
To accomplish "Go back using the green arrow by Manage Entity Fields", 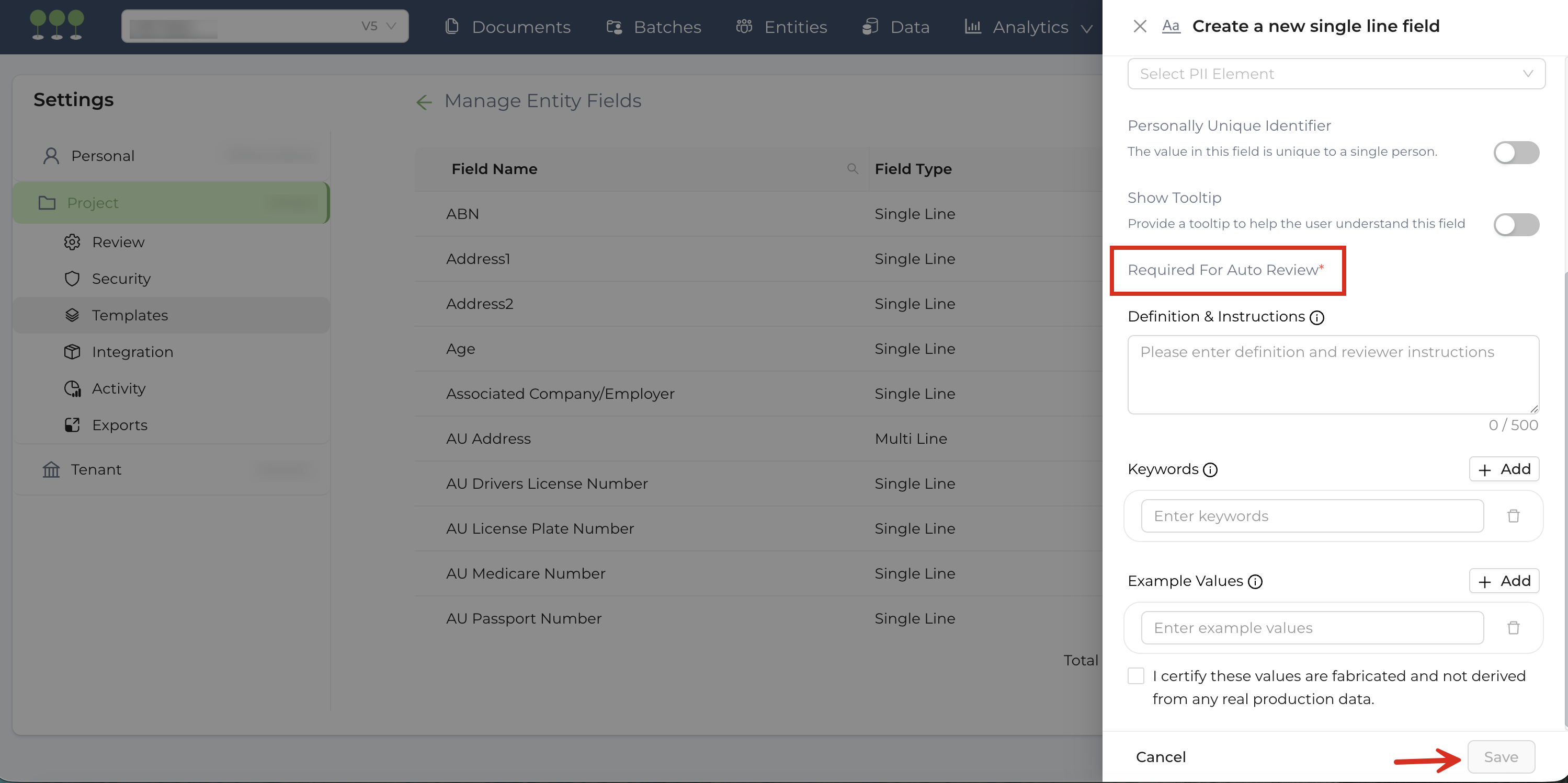I will click(x=424, y=101).
